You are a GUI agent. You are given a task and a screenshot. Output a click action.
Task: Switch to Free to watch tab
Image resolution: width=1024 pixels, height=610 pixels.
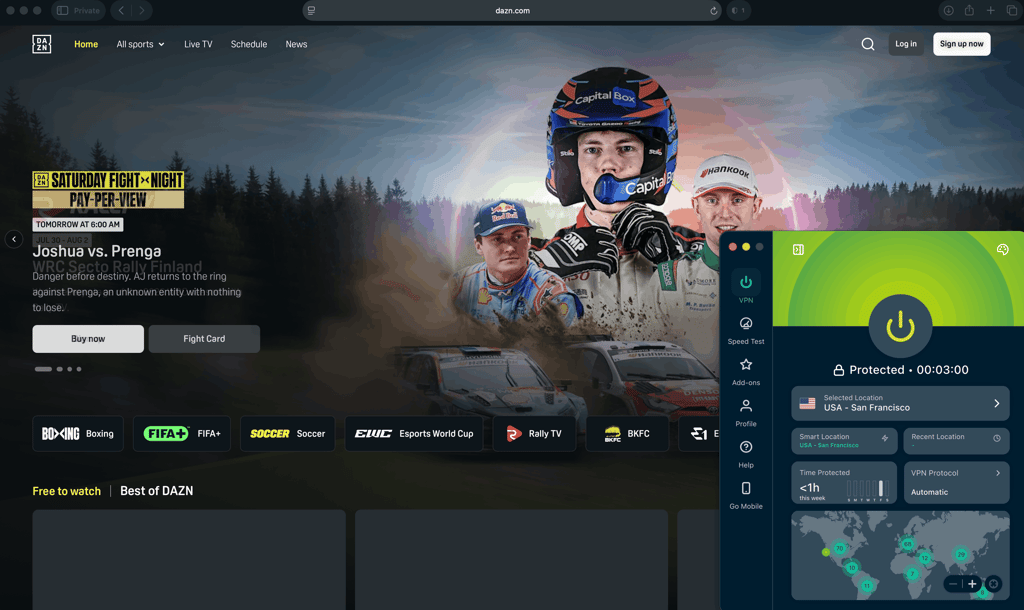click(67, 491)
